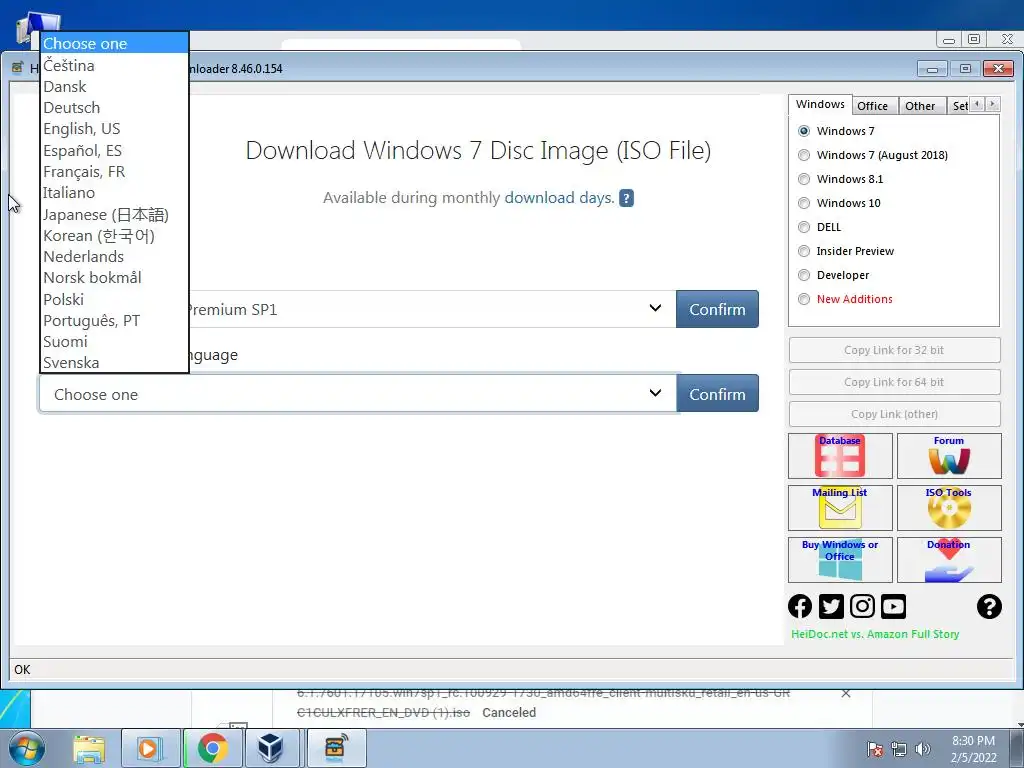This screenshot has width=1024, height=768.
Task: Click Copy Link for 64 bit
Action: [894, 382]
